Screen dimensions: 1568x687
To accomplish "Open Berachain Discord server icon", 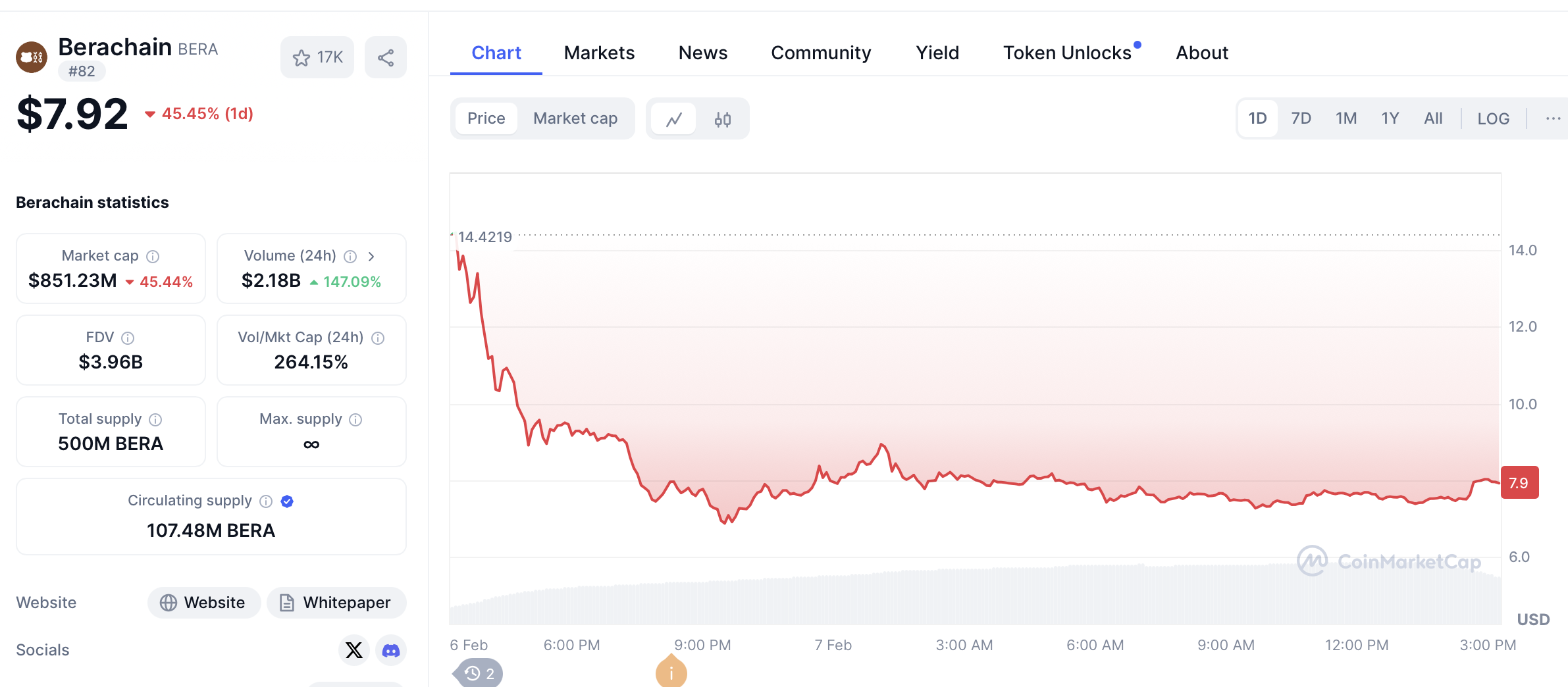I will click(x=391, y=650).
